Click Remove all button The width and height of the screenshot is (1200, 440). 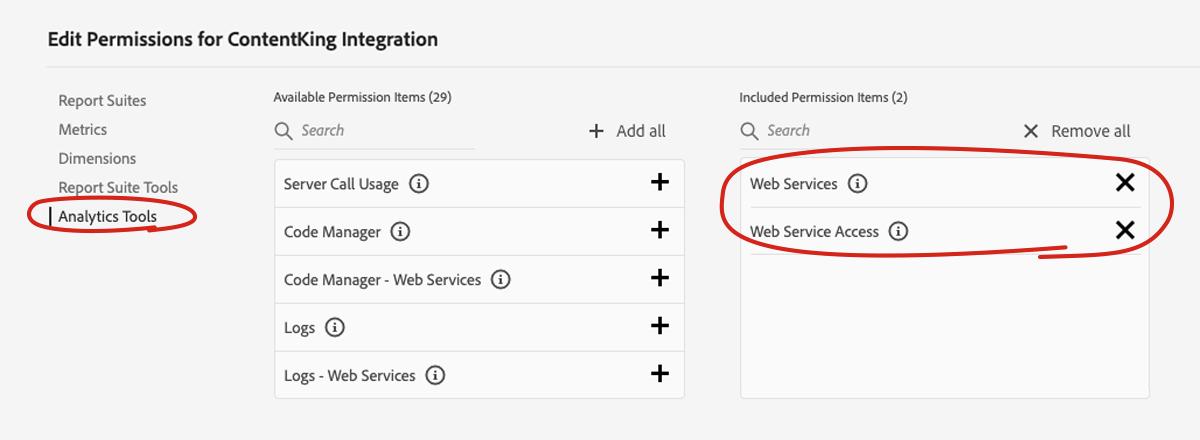(x=1077, y=131)
